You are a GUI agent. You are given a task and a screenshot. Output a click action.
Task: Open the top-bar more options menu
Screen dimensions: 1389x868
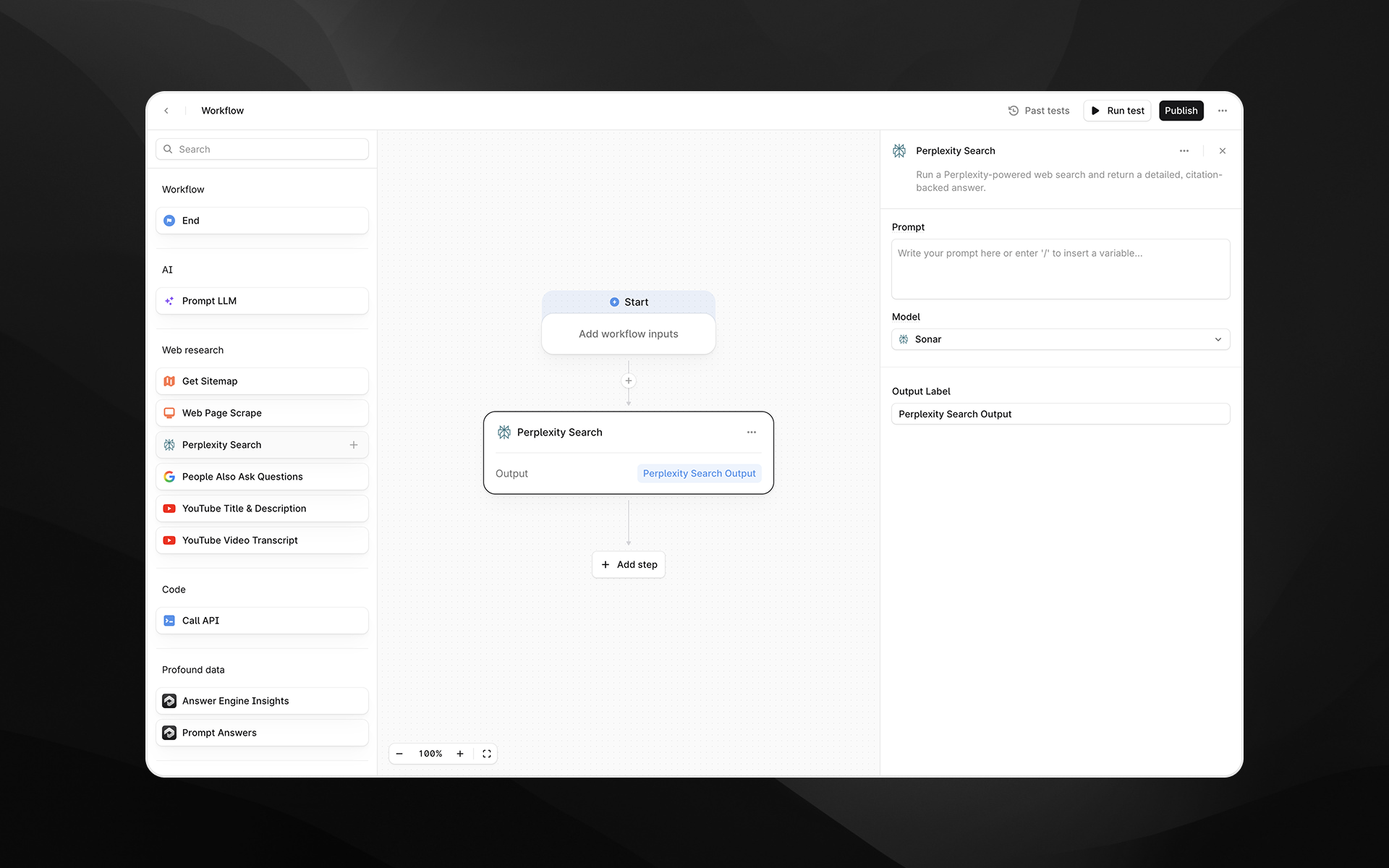pos(1222,111)
